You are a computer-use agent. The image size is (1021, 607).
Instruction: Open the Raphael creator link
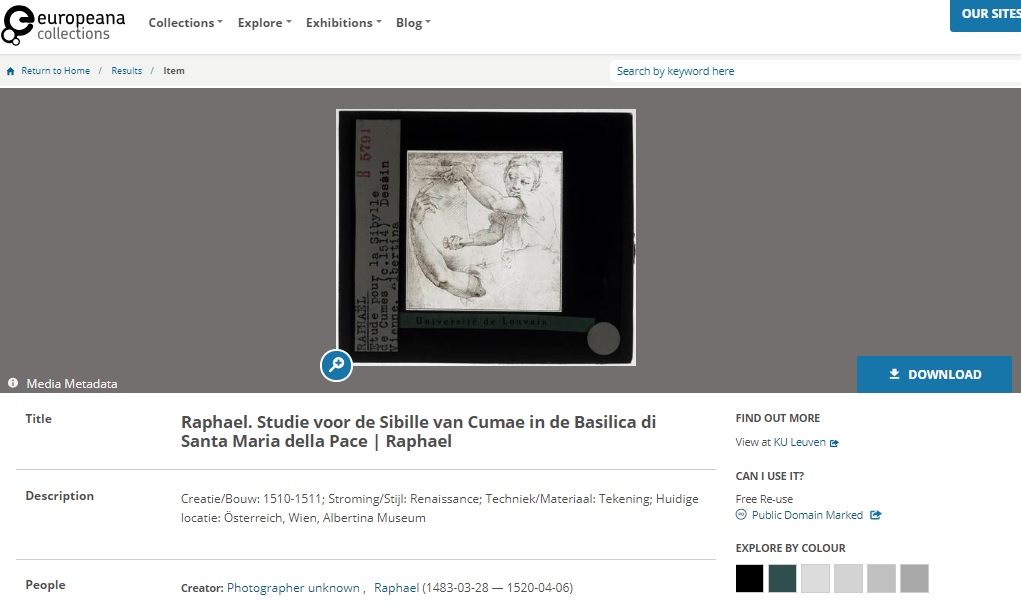click(397, 587)
